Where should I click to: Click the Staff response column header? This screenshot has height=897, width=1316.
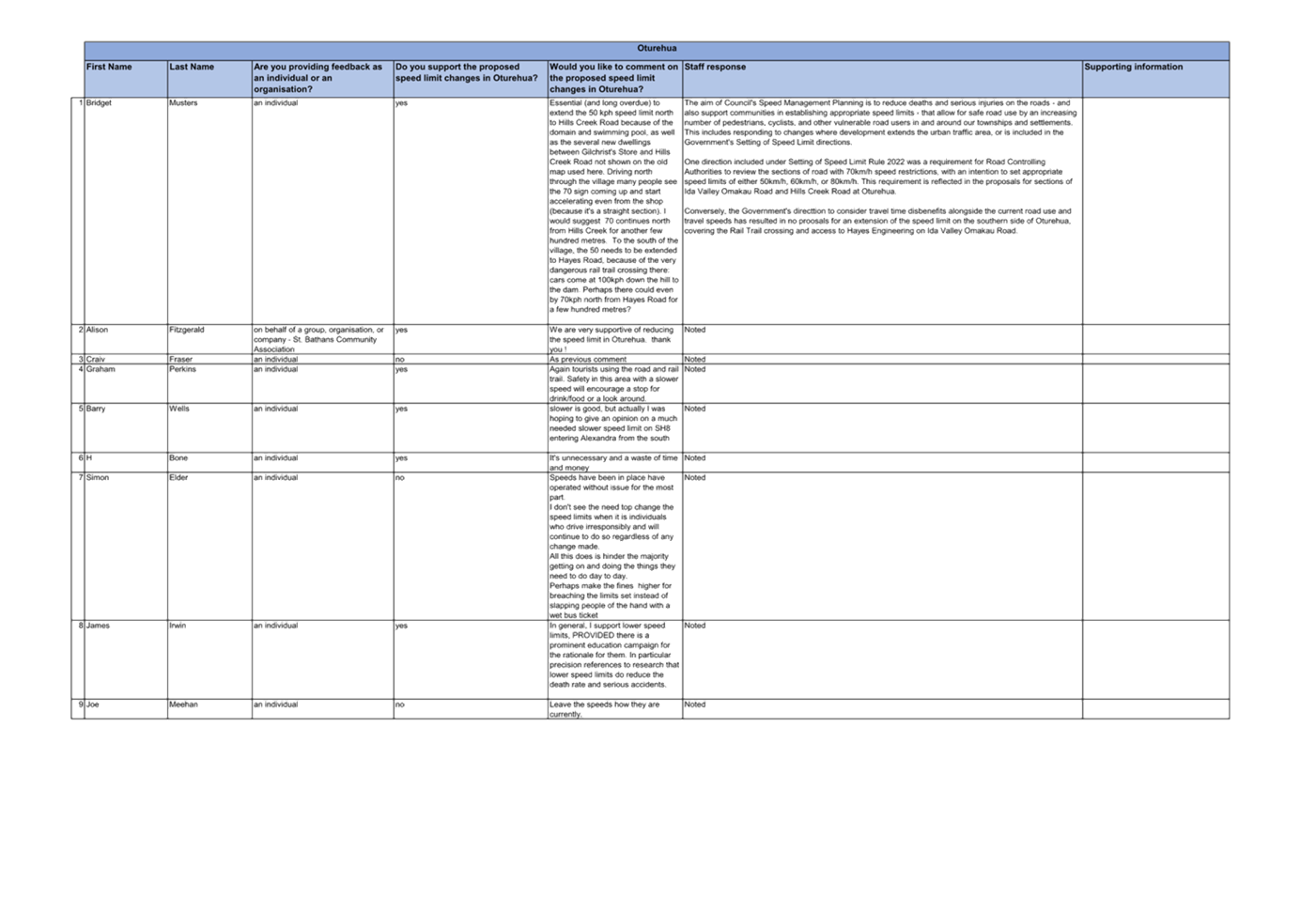[x=716, y=68]
